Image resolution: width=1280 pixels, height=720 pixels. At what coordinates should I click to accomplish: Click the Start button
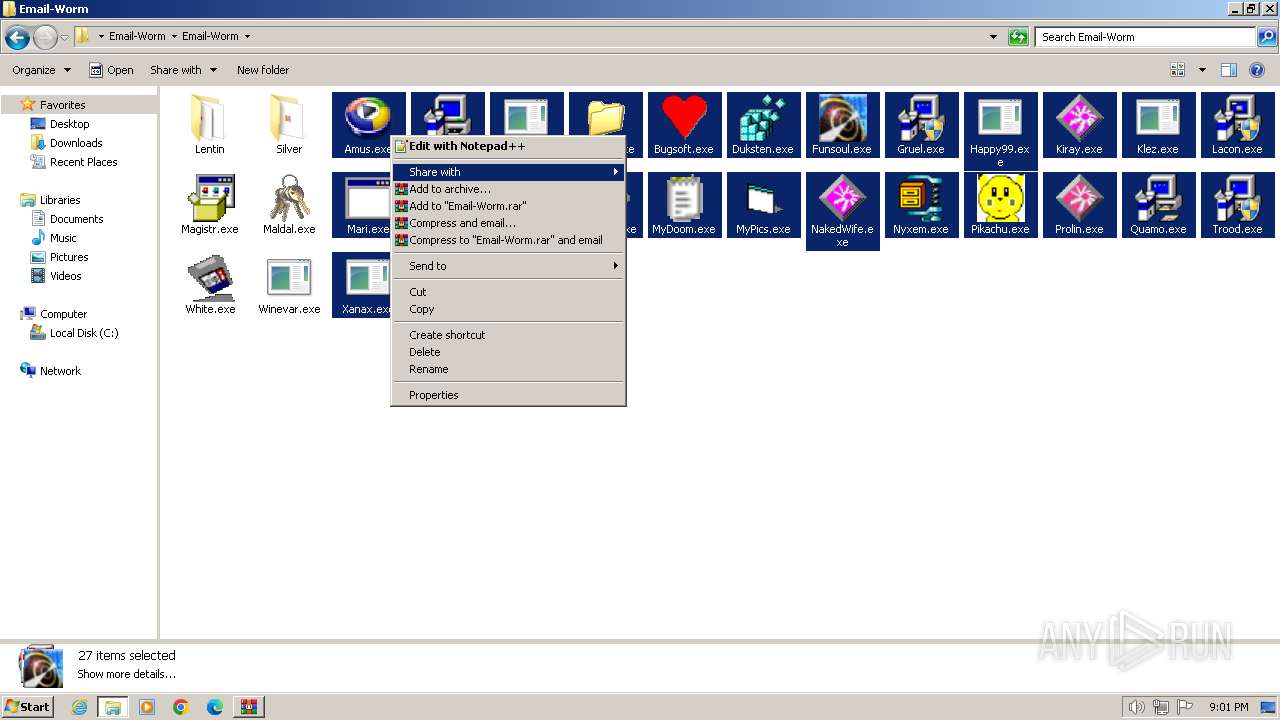[x=28, y=706]
